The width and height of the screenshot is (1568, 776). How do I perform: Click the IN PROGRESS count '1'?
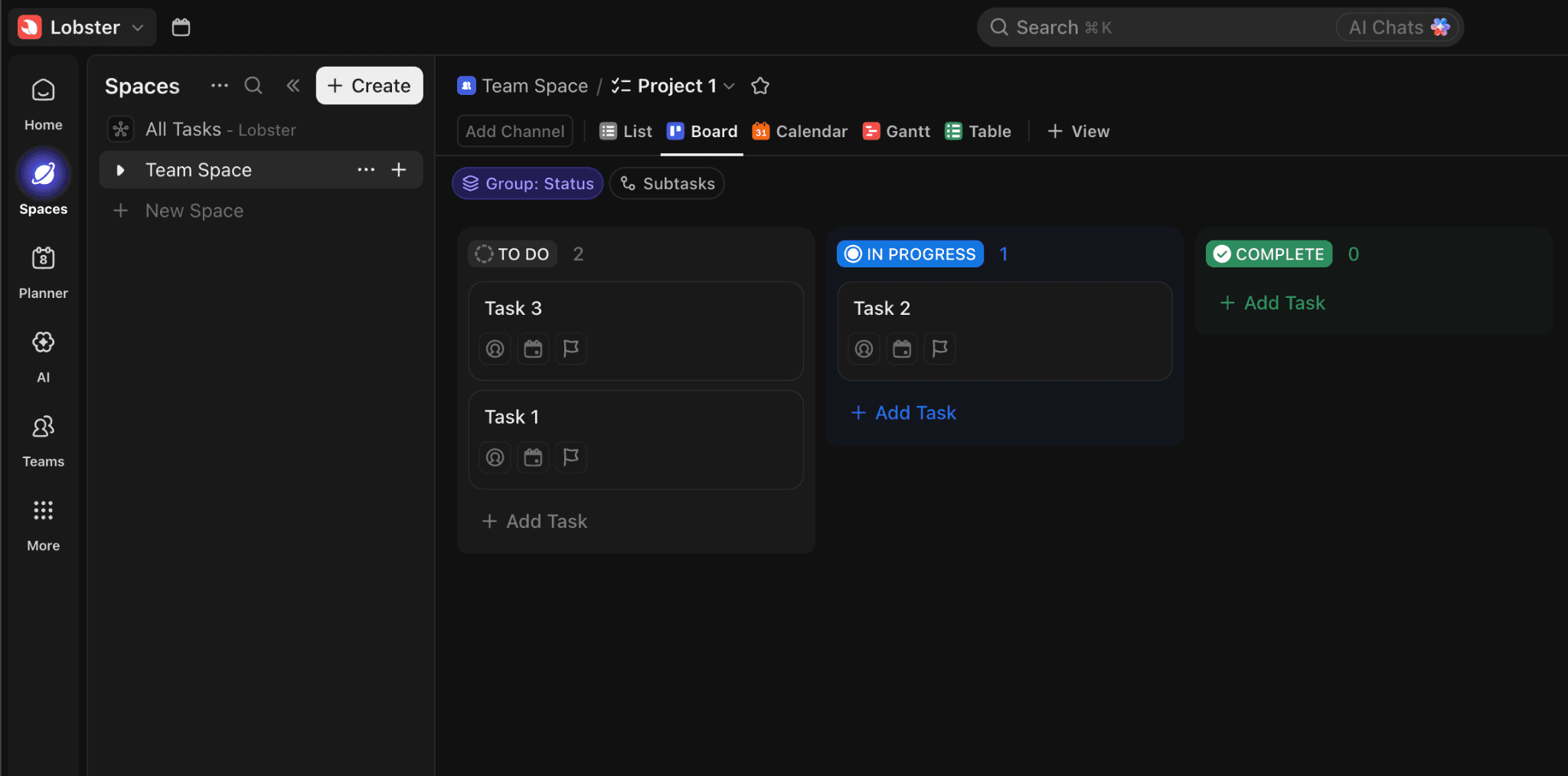[1004, 254]
